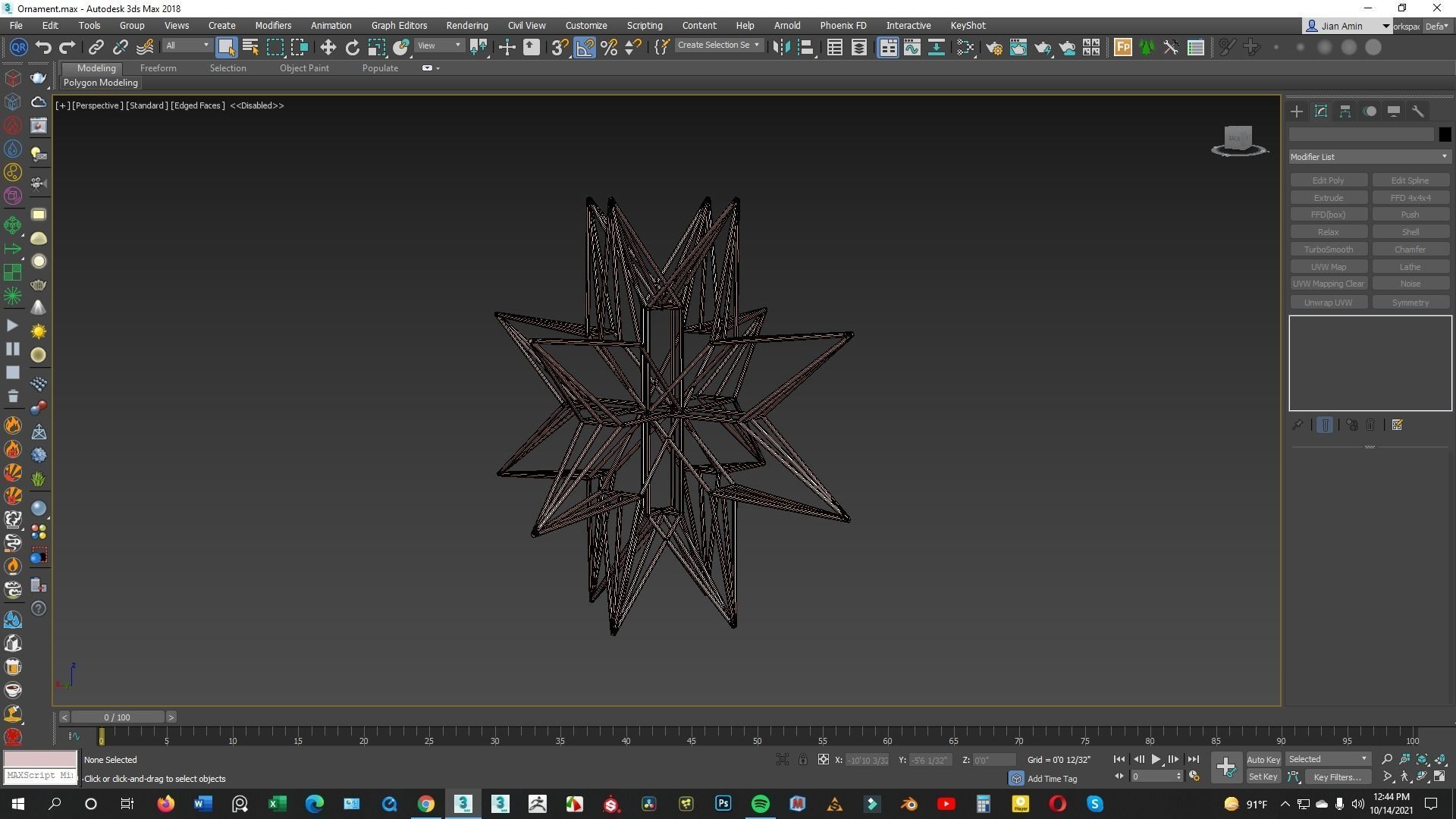This screenshot has width=1456, height=819.
Task: Open the Motion command panel
Action: 1370,111
